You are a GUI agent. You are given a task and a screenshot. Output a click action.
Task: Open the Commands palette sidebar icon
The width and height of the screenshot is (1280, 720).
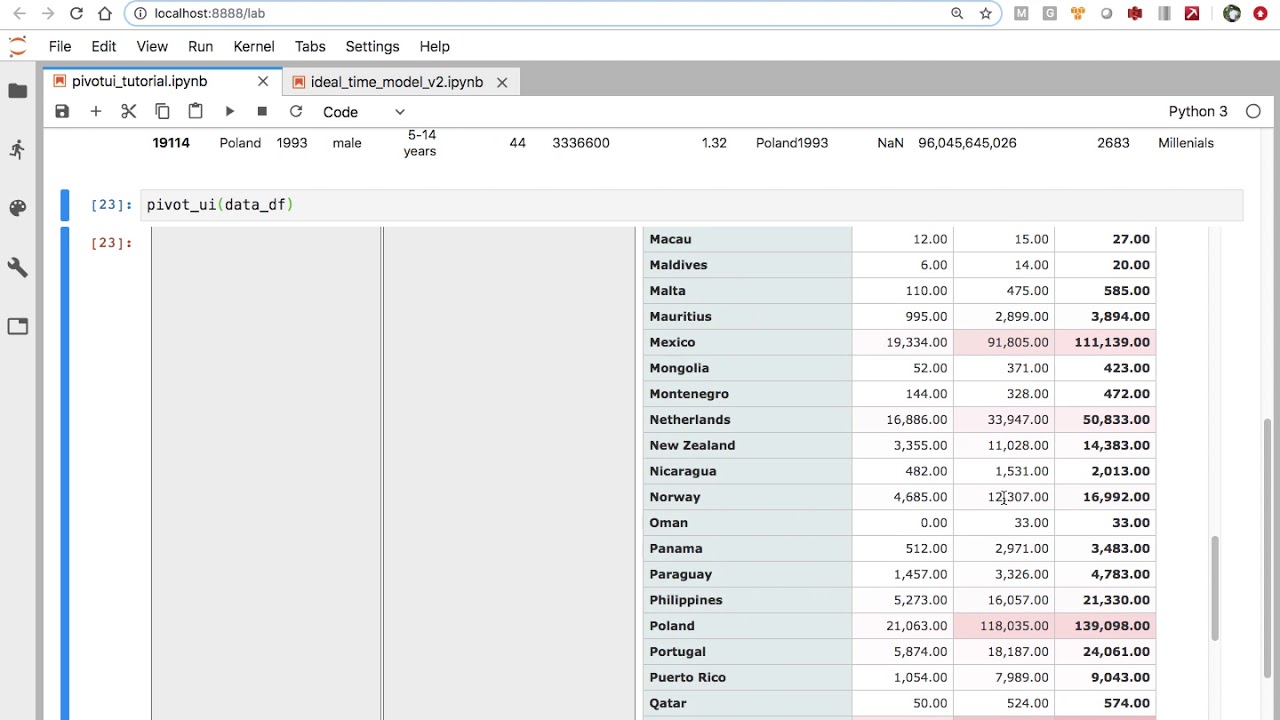pyautogui.click(x=18, y=208)
